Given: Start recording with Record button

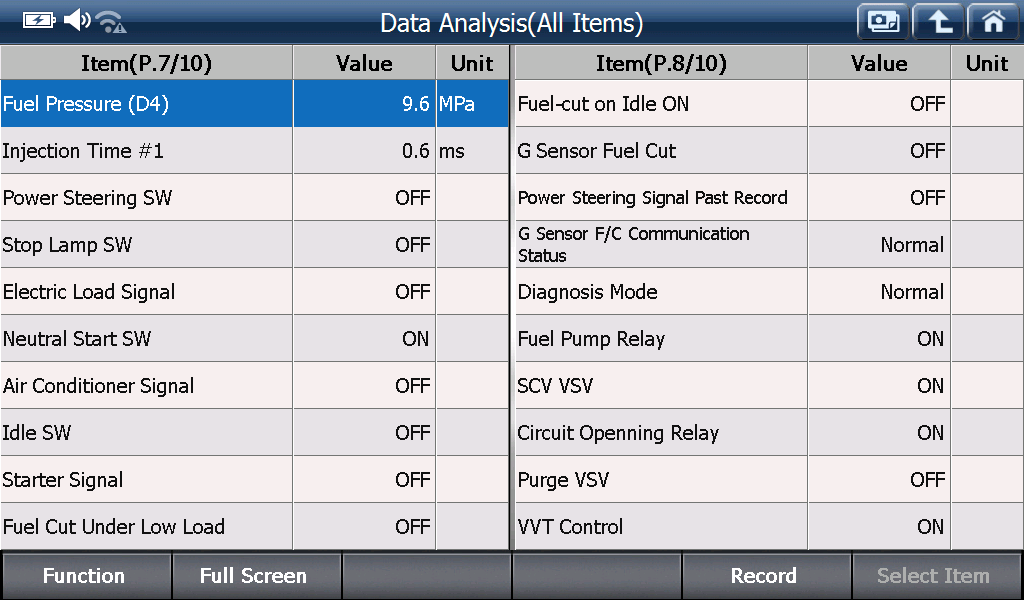Looking at the screenshot, I should (x=764, y=576).
